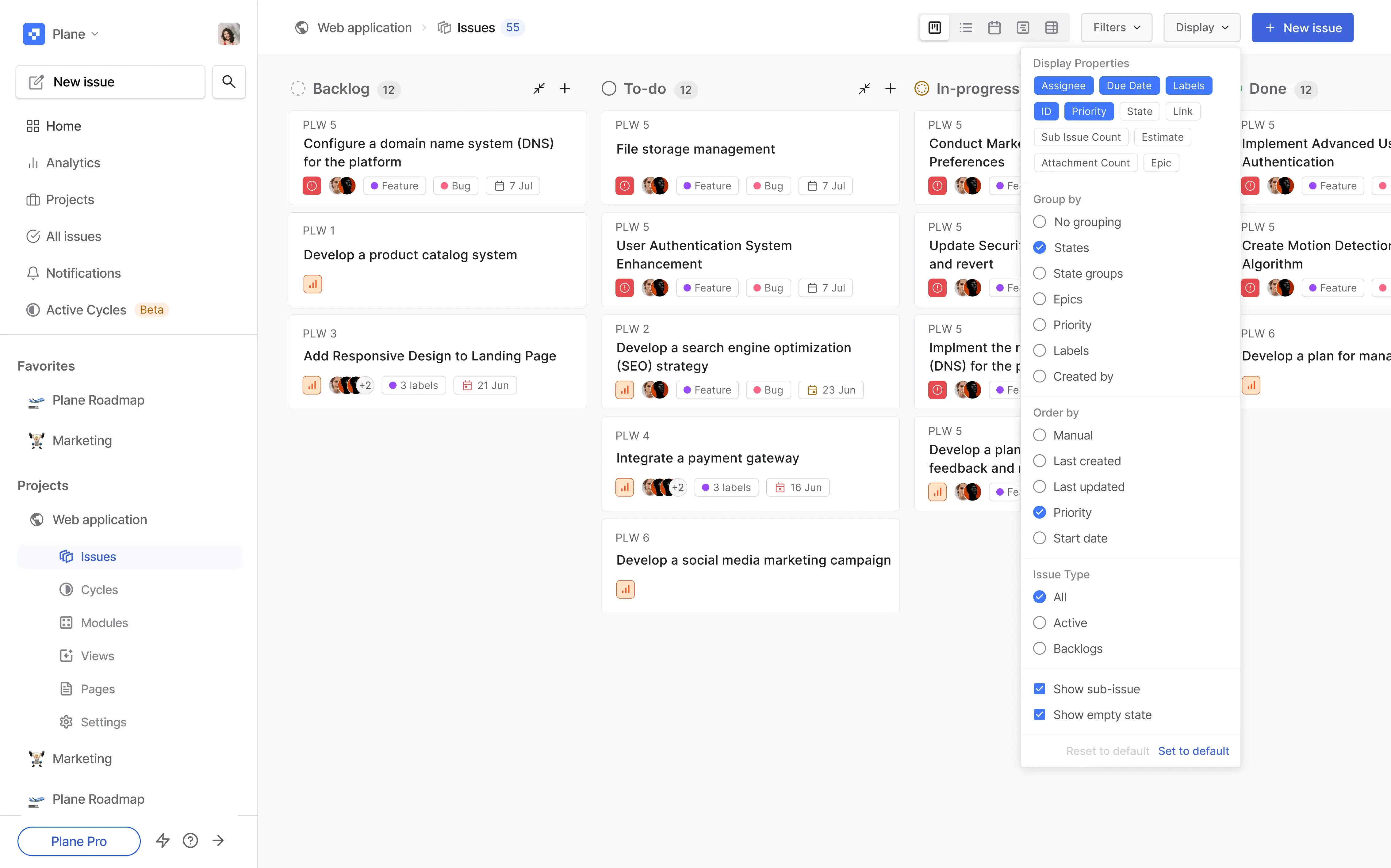Image resolution: width=1391 pixels, height=868 pixels.
Task: Go to Analytics in sidebar
Action: point(73,163)
